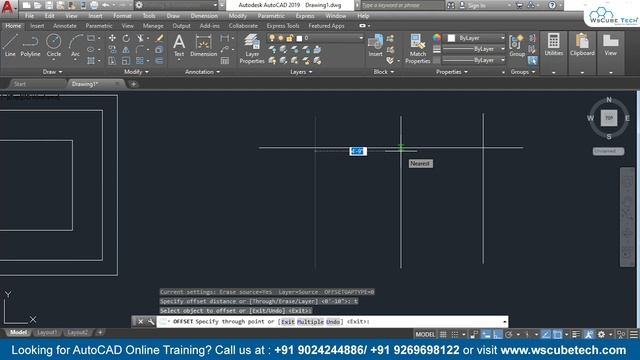Expand the Properties panel

tap(452, 72)
